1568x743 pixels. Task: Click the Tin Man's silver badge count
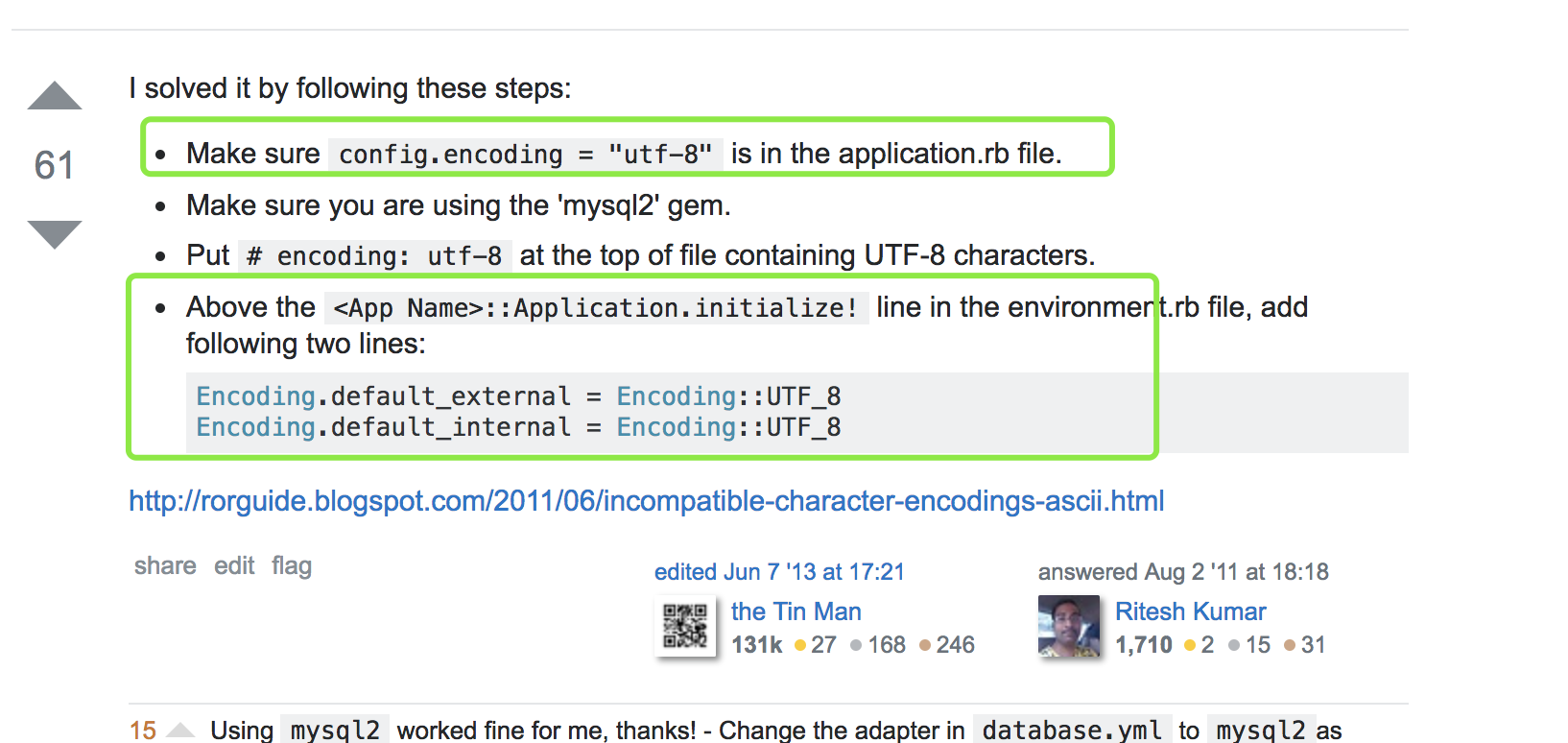[878, 645]
